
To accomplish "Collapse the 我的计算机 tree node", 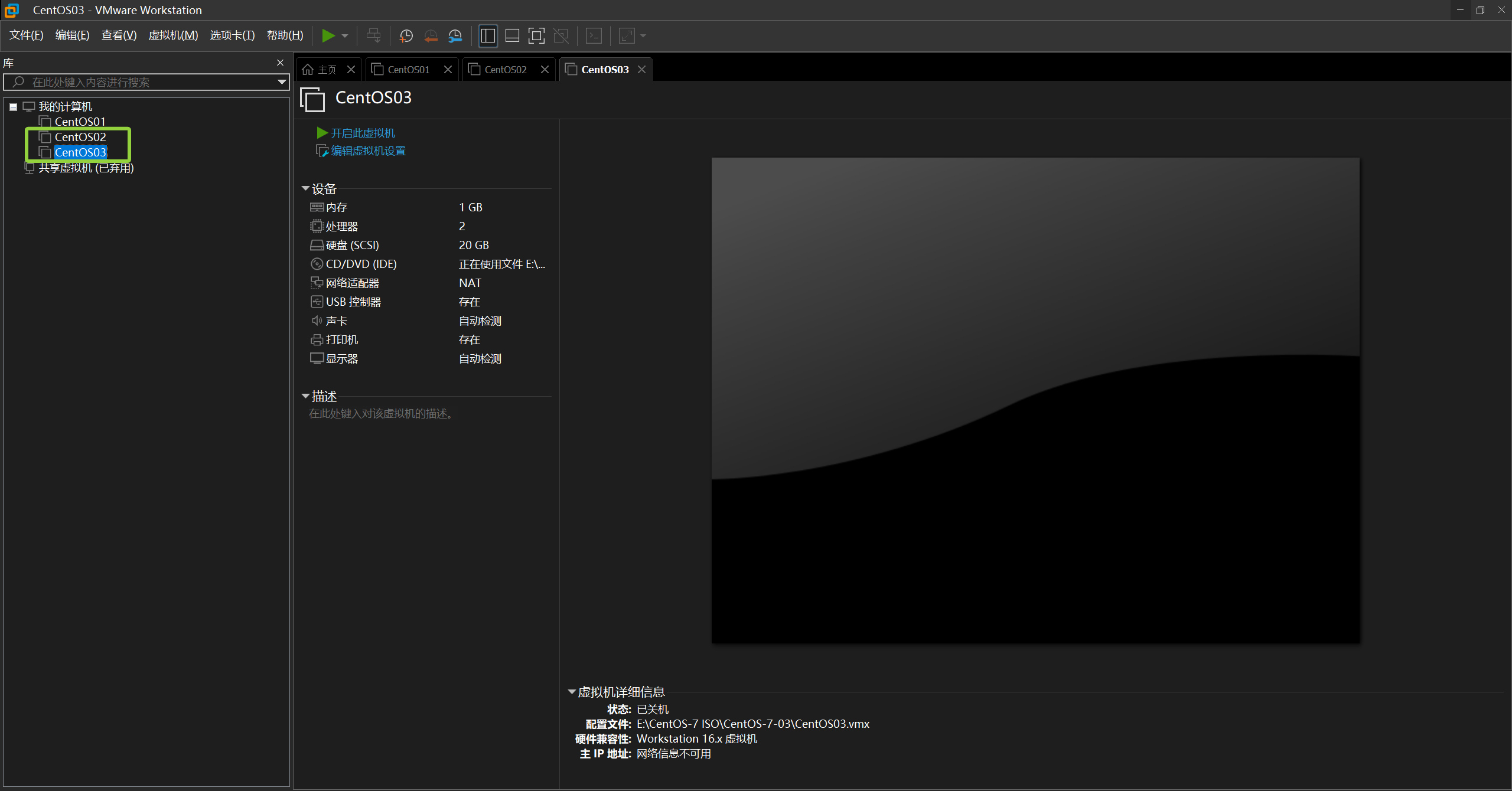I will pyautogui.click(x=13, y=107).
